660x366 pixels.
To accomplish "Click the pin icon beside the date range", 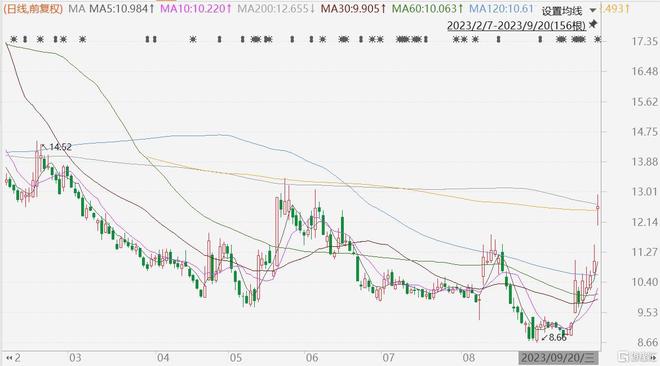I will tap(593, 24).
